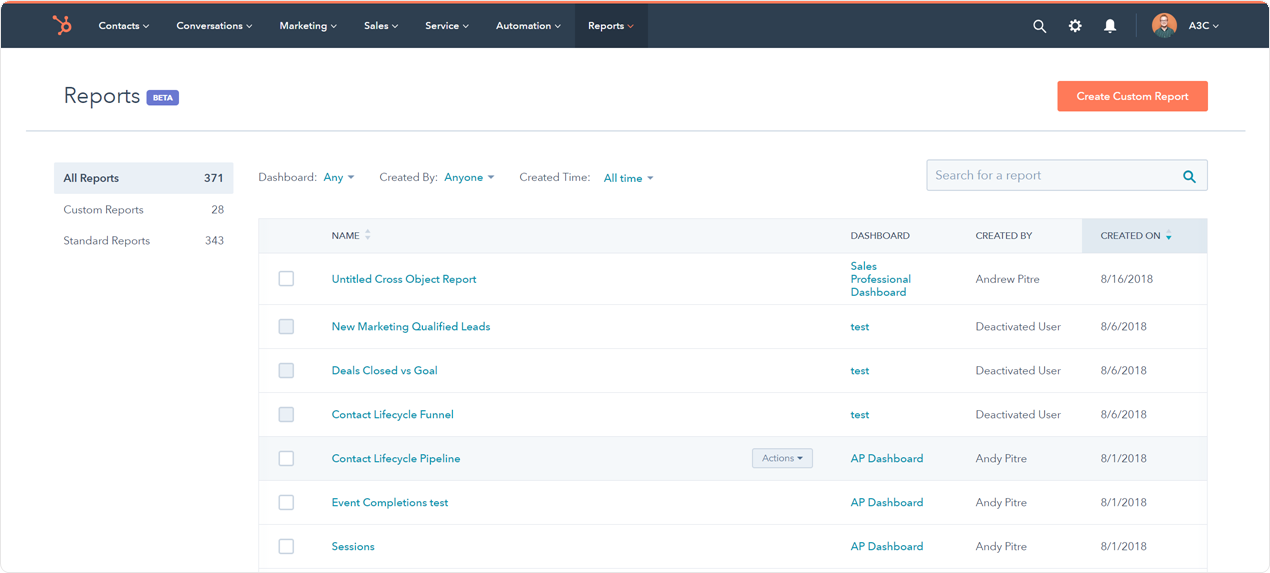Click the magnifier icon in report search box
Image resolution: width=1270 pixels, height=573 pixels.
click(1190, 176)
